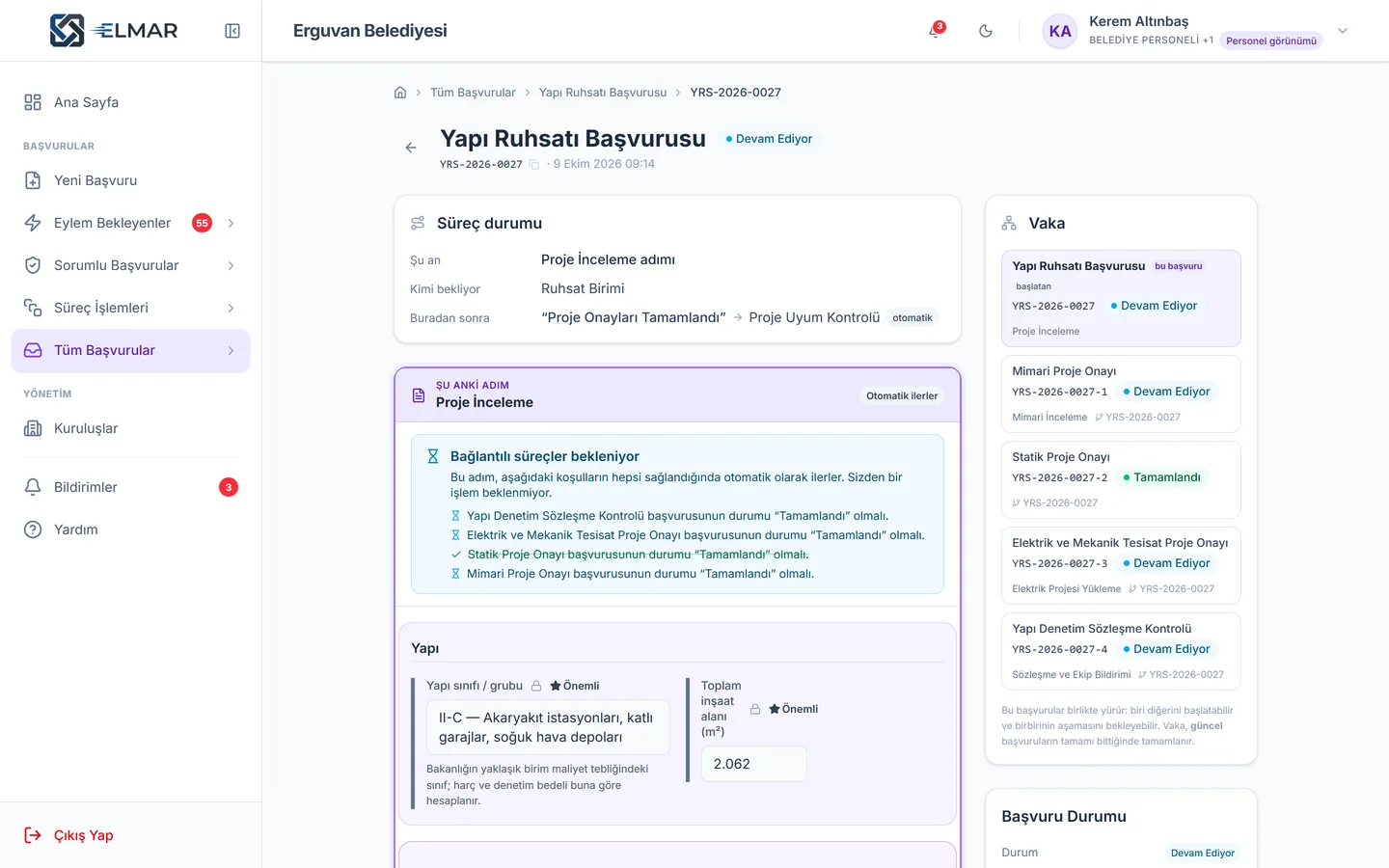This screenshot has height=868, width=1389.
Task: Open Bildirimler in sidebar
Action: (130, 487)
